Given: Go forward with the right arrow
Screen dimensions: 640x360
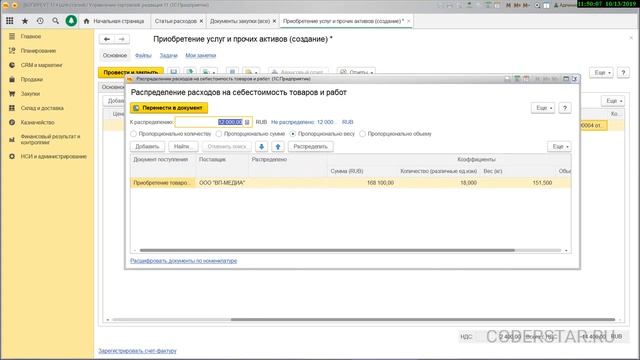Looking at the screenshot, I should click(x=122, y=39).
